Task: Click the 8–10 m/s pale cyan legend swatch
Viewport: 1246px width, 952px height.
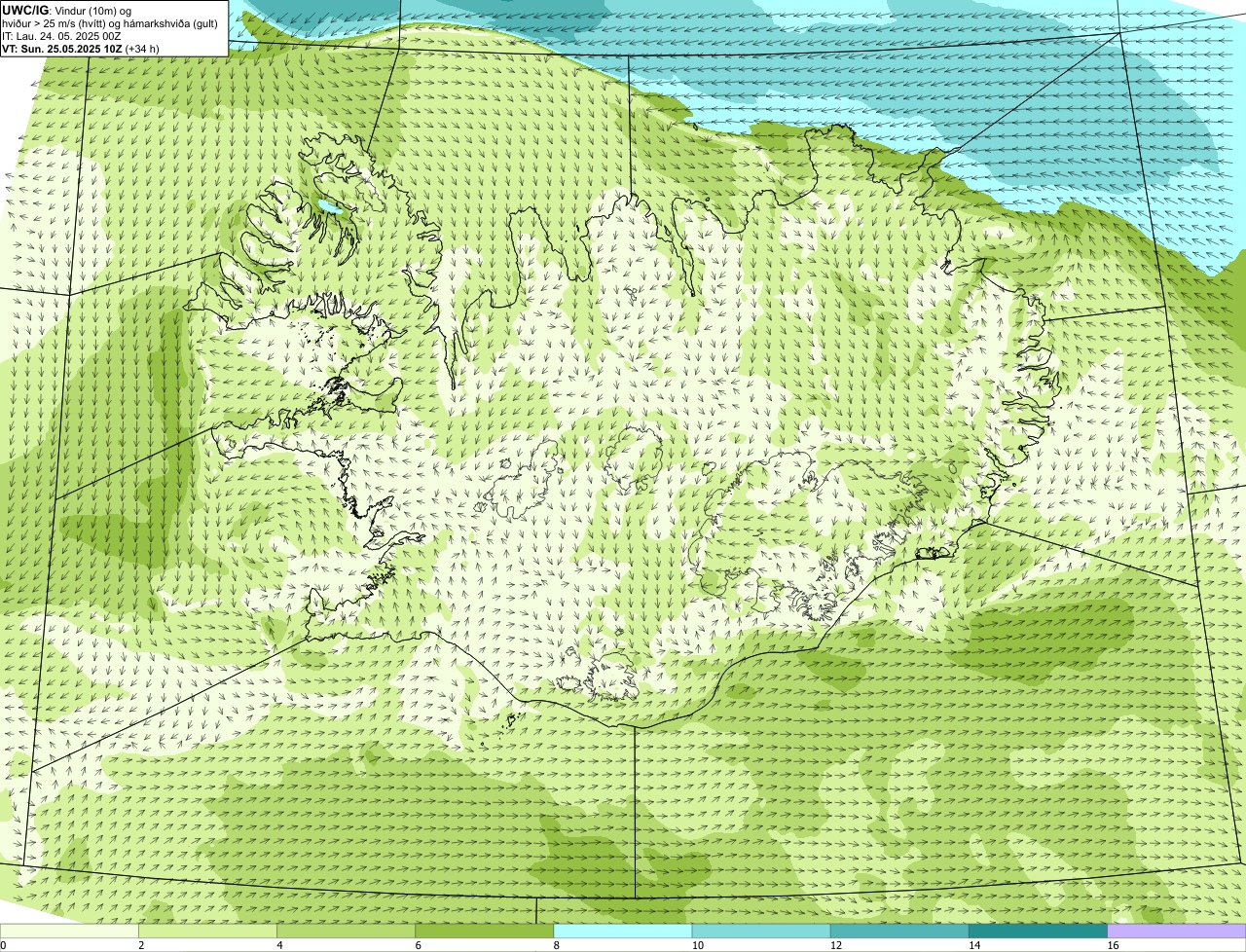Action: point(623,931)
